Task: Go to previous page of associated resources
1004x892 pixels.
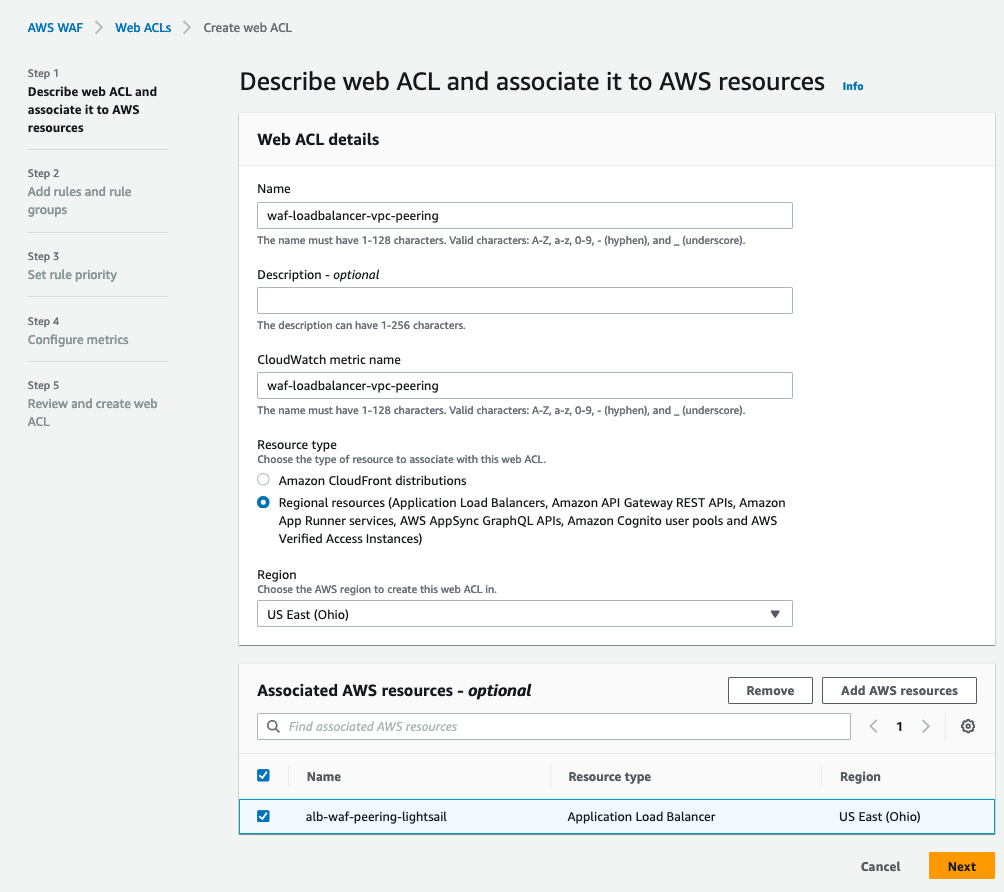Action: pos(873,727)
